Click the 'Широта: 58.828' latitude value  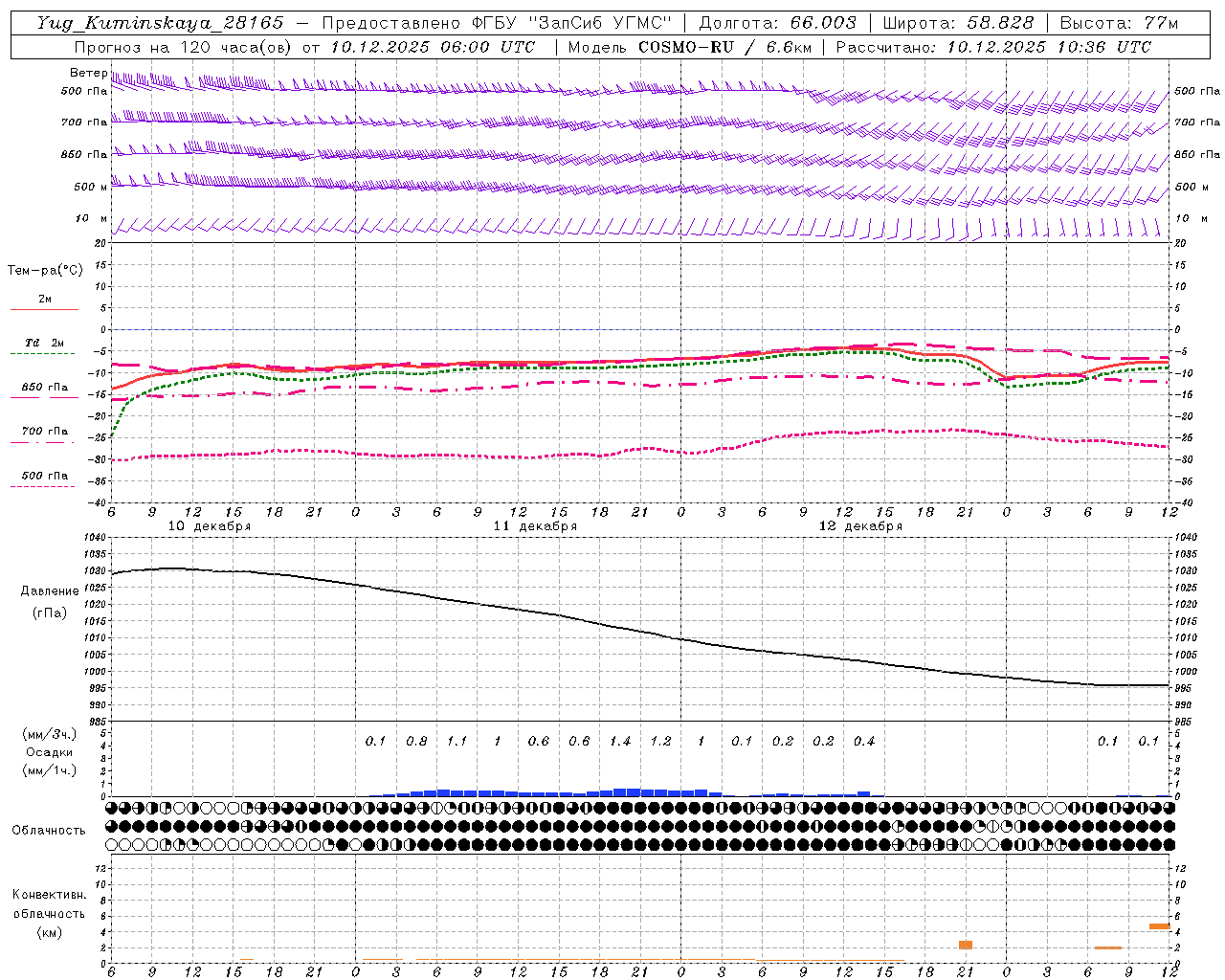click(x=958, y=23)
